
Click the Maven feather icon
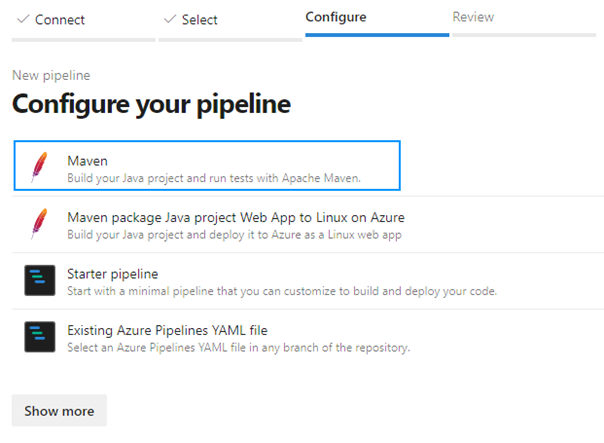[39, 167]
